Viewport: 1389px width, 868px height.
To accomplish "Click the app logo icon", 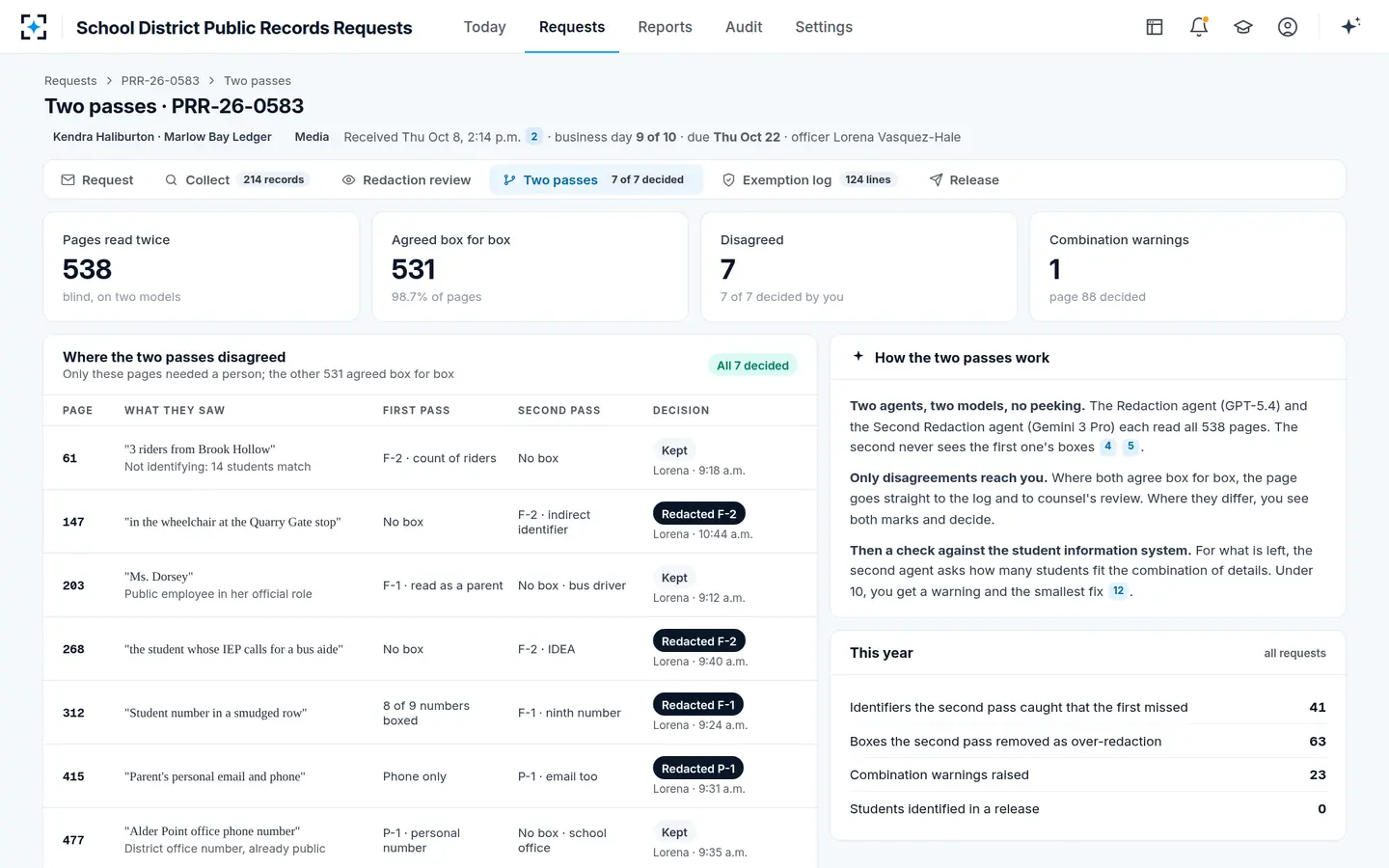I will pos(34,27).
